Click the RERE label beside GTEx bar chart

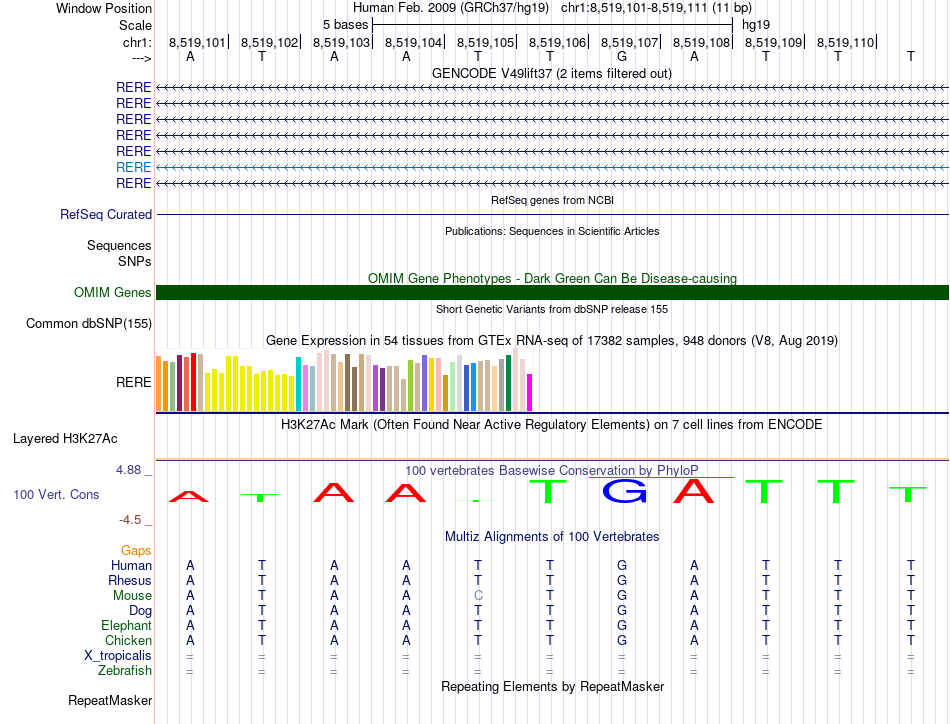click(x=133, y=382)
